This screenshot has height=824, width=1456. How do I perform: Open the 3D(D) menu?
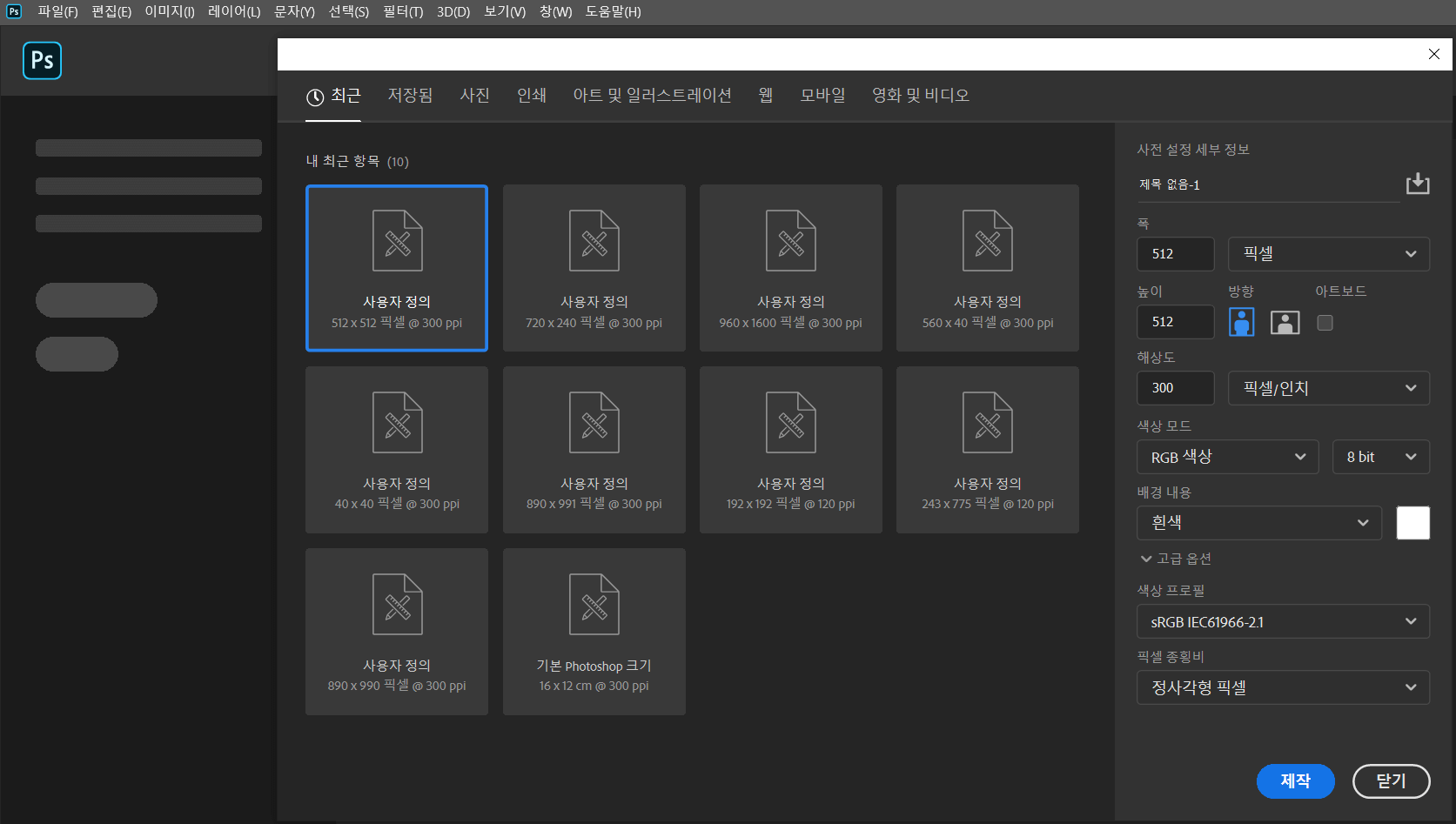click(453, 11)
